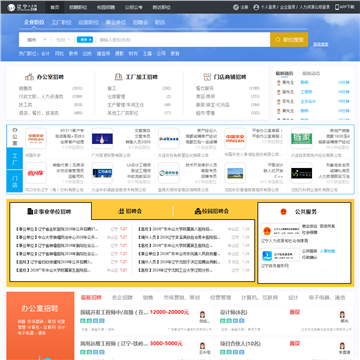Image resolution: width=360 pixels, height=360 pixels.
Task: Open the green 链家 company logo
Action: [301, 138]
